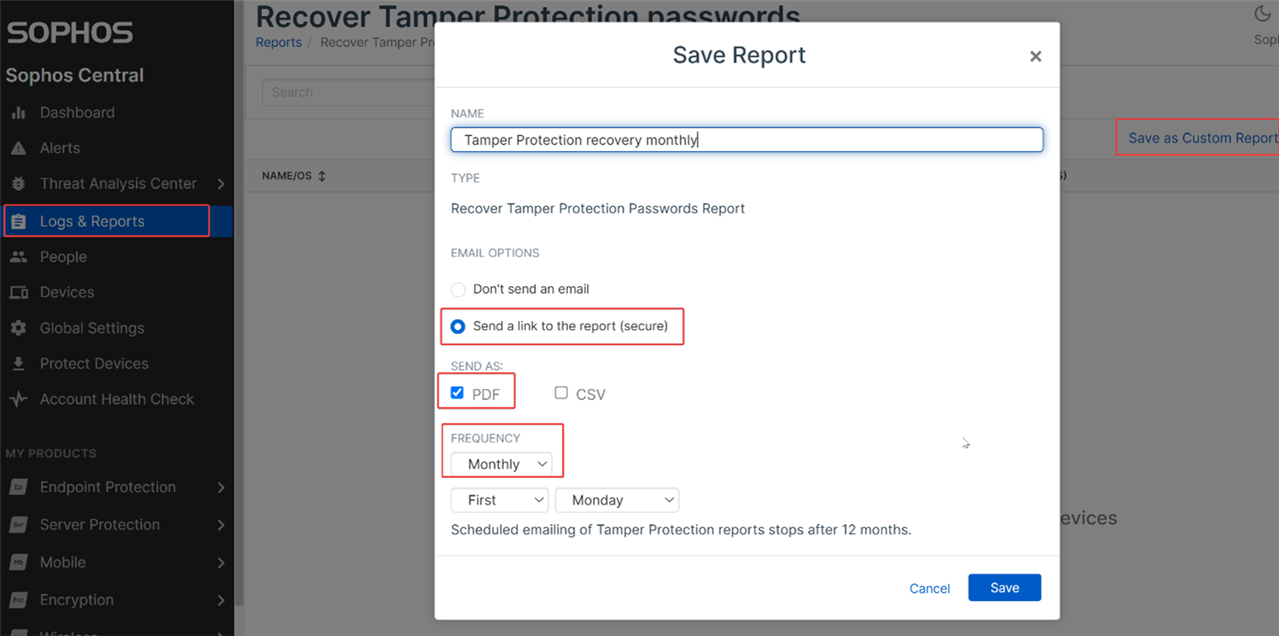Uncheck the PDF checkbox
This screenshot has width=1279, height=636.
tap(457, 393)
